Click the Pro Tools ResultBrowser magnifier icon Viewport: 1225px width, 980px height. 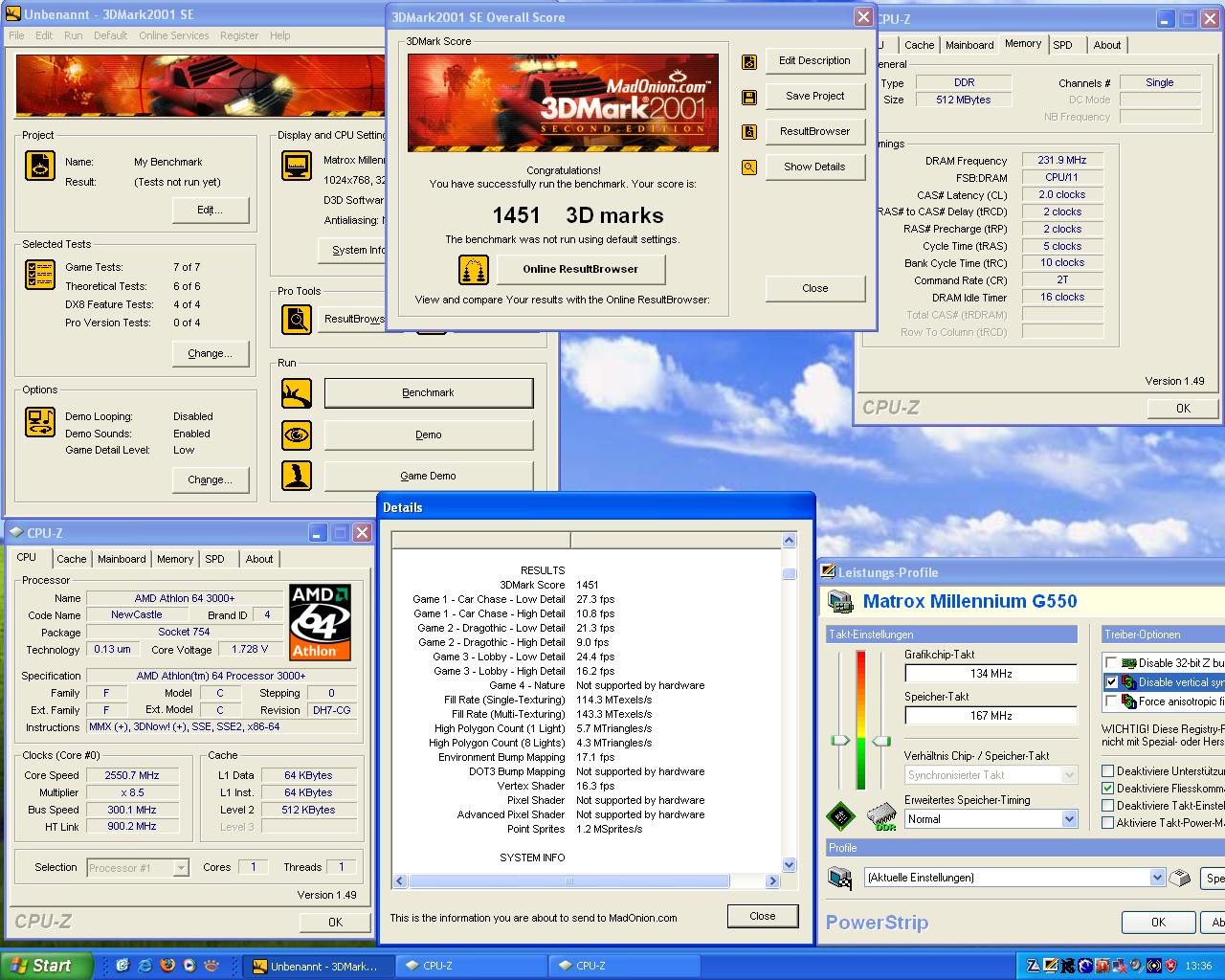point(297,319)
